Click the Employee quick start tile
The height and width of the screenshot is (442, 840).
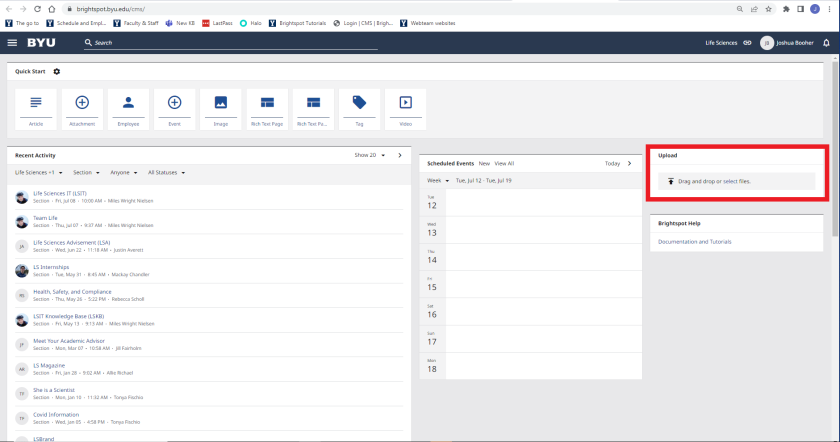coord(128,109)
